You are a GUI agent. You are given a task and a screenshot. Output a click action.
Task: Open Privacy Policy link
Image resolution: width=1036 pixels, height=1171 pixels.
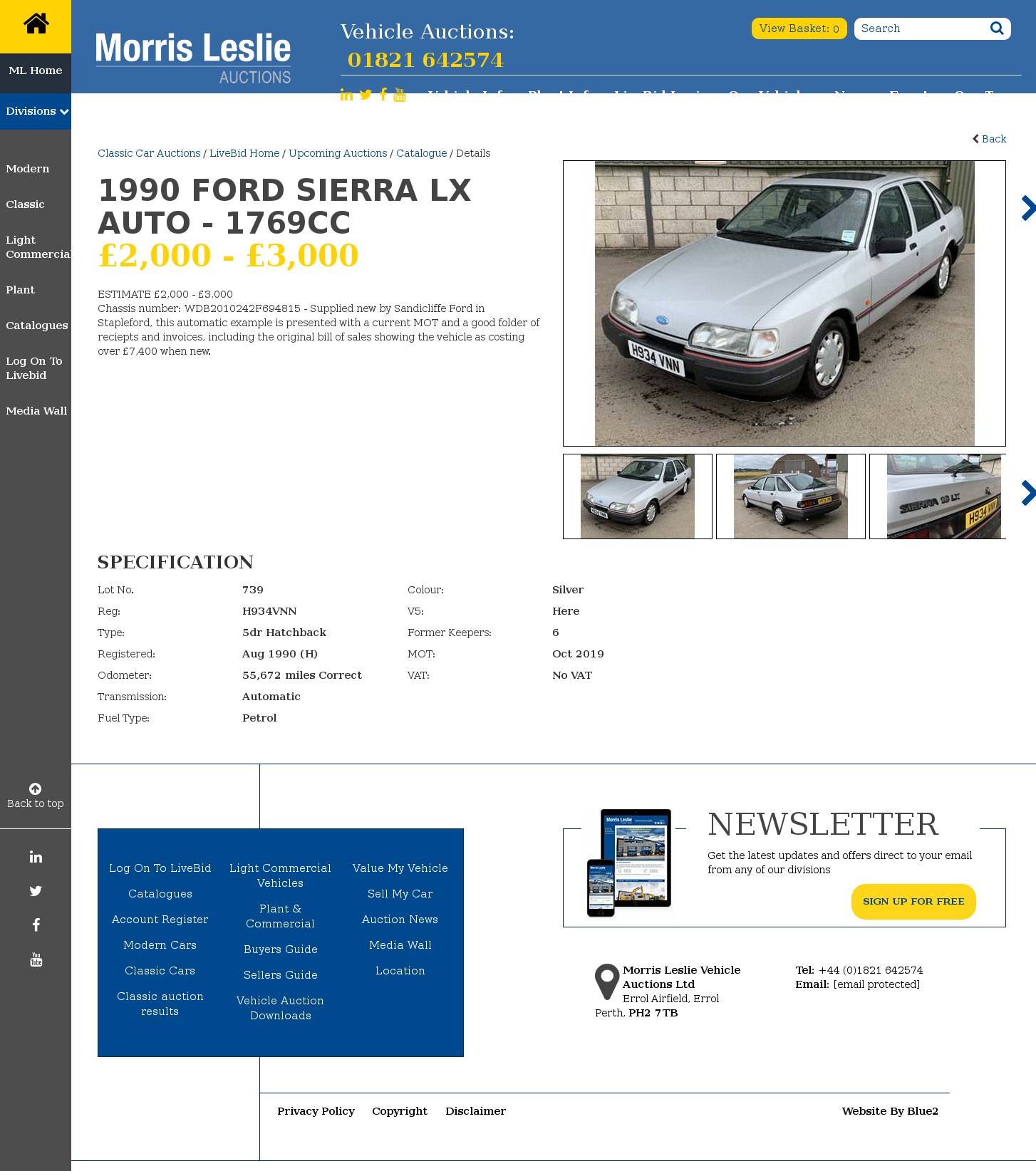point(316,1111)
